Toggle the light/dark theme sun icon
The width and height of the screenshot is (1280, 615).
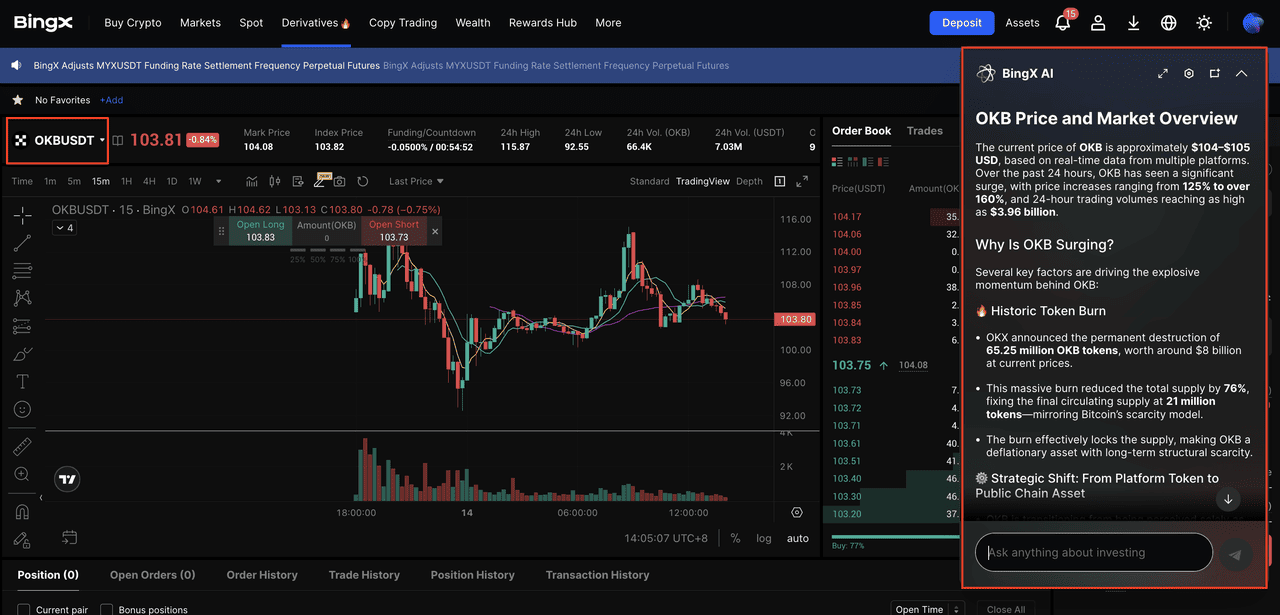pyautogui.click(x=1204, y=23)
